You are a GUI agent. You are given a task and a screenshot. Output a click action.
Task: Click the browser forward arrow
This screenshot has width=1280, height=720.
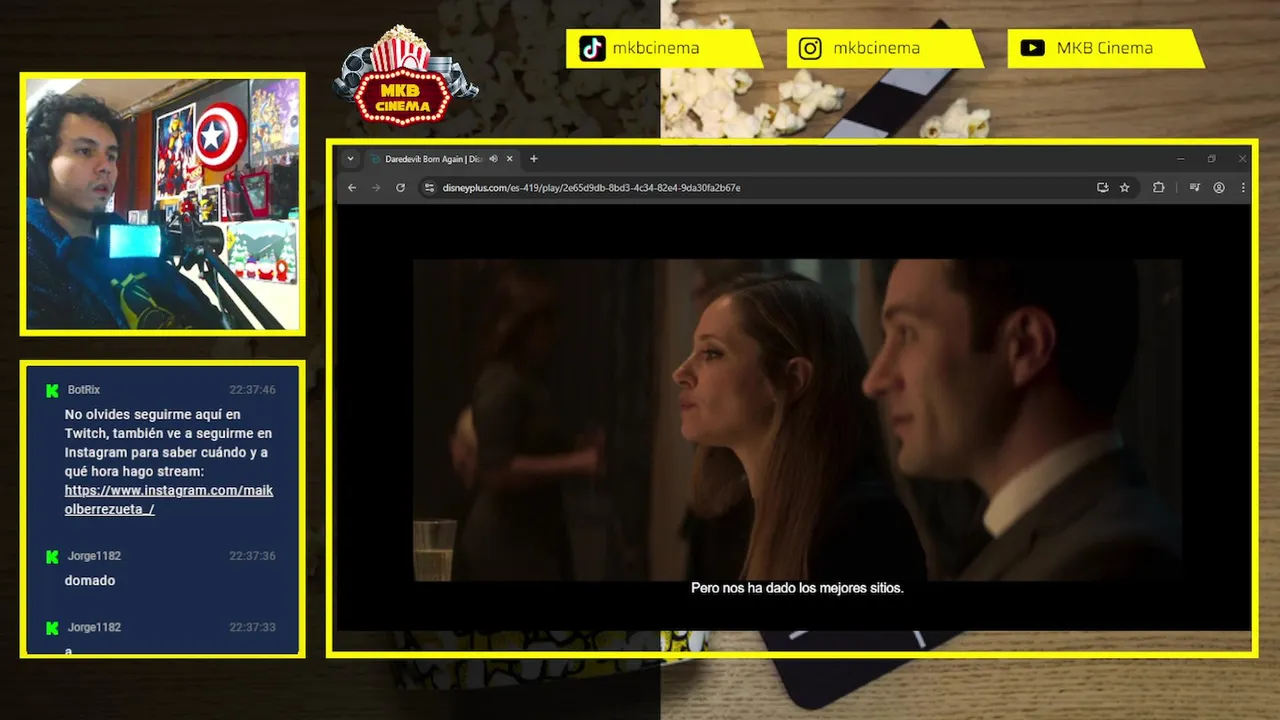[376, 188]
